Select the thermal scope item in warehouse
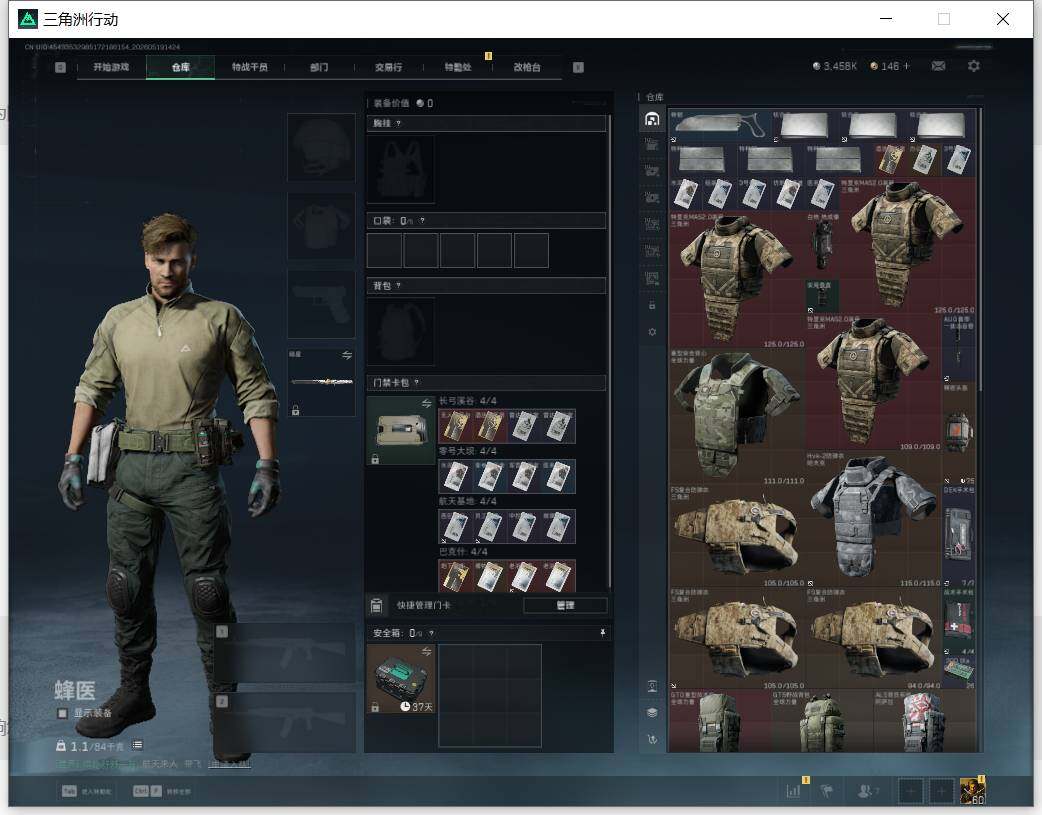 tap(823, 244)
